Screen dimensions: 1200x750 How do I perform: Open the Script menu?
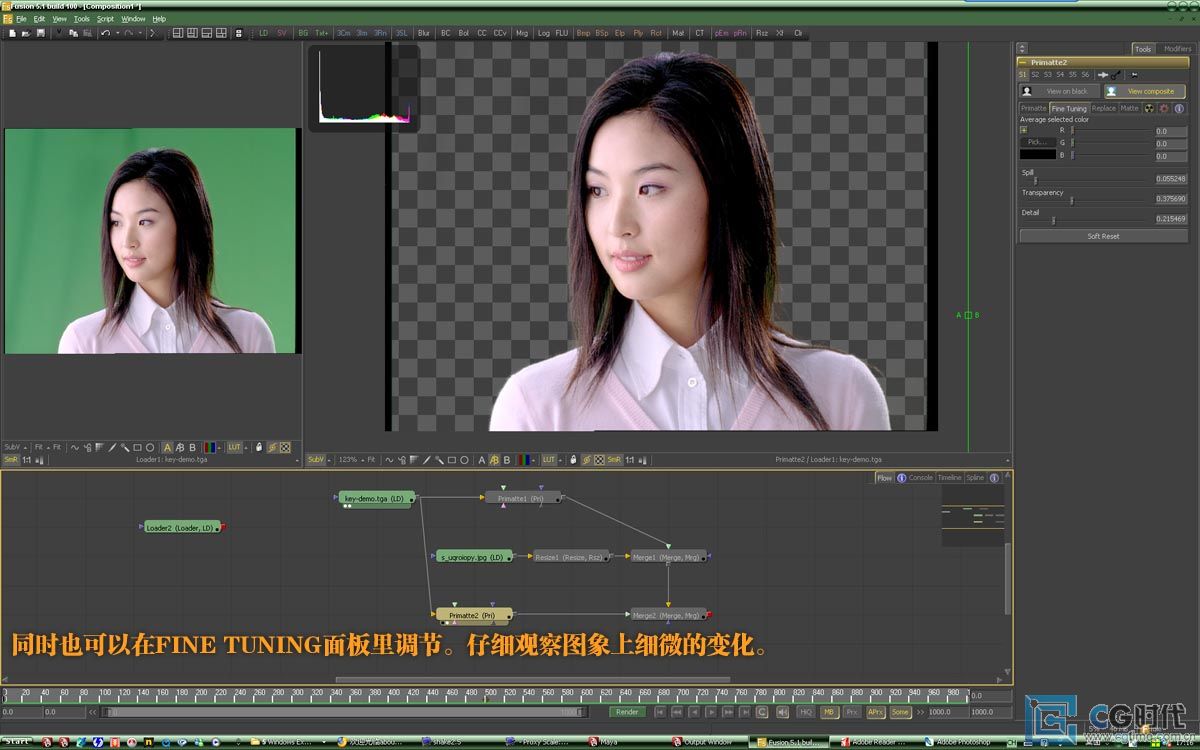click(x=105, y=19)
